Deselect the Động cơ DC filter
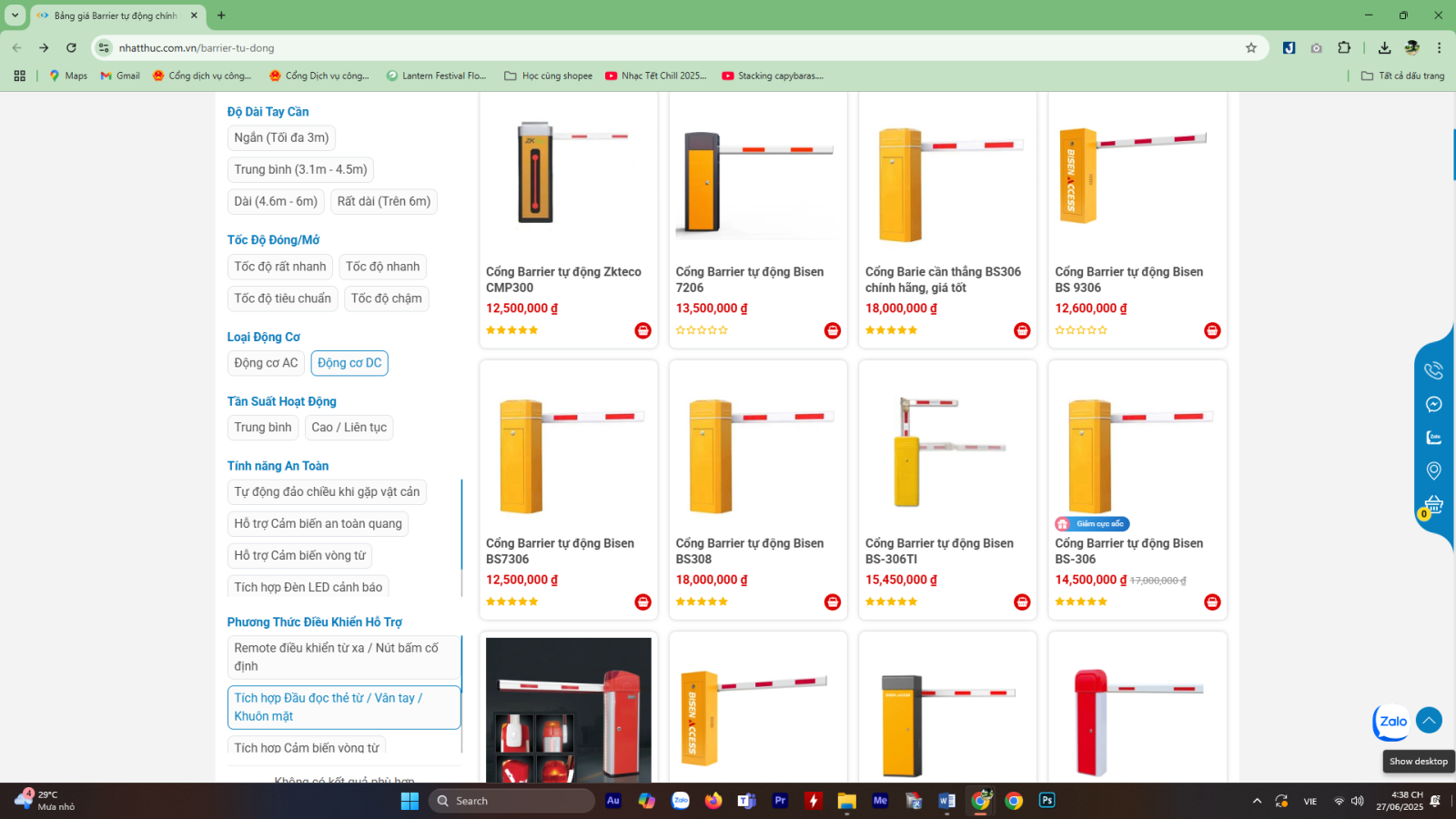 pyautogui.click(x=349, y=363)
